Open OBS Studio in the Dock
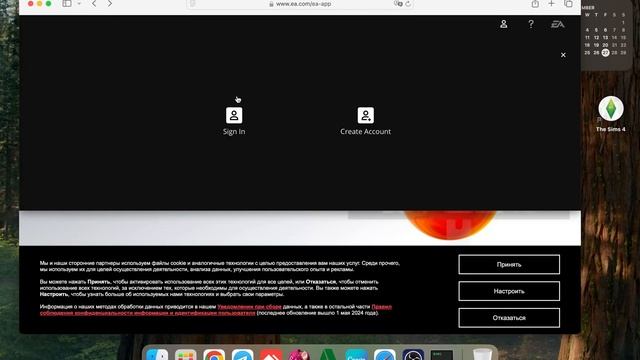The image size is (640, 360). click(413, 354)
